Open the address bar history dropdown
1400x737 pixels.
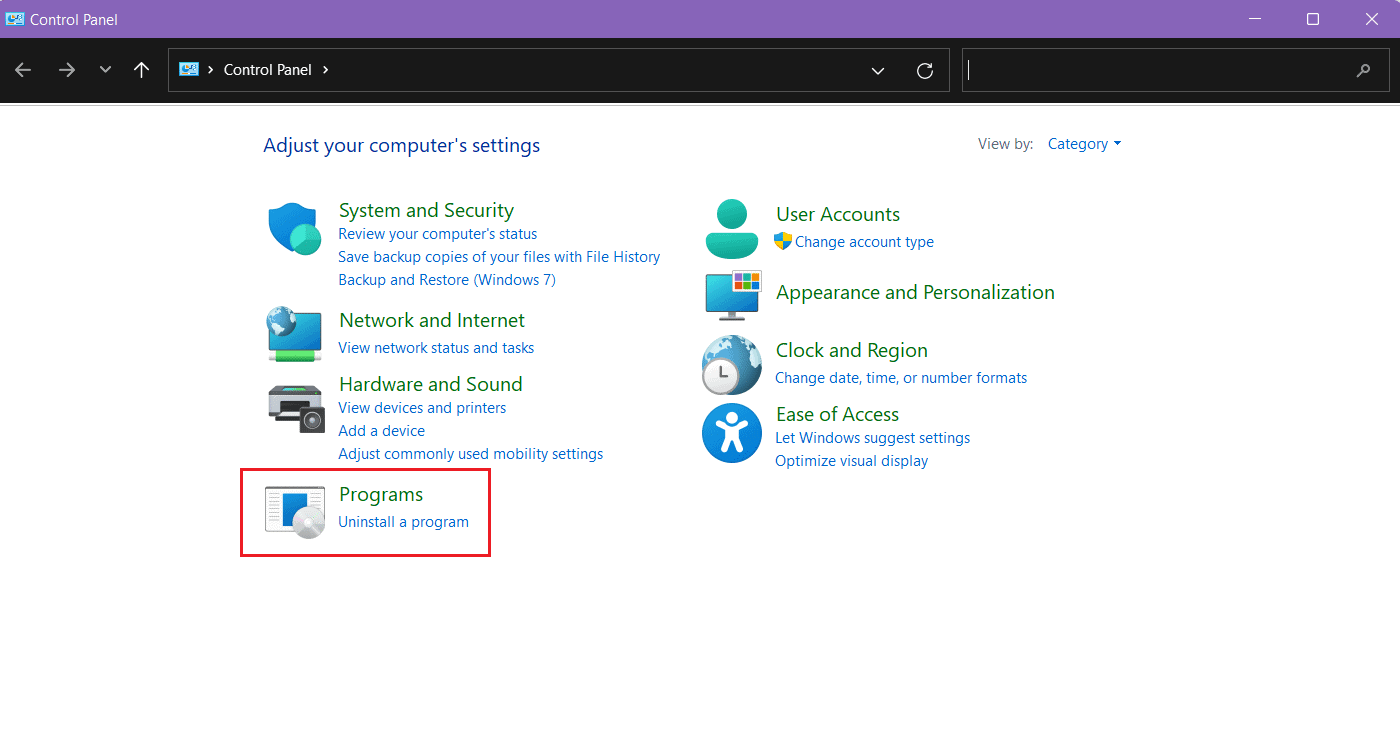click(x=878, y=70)
